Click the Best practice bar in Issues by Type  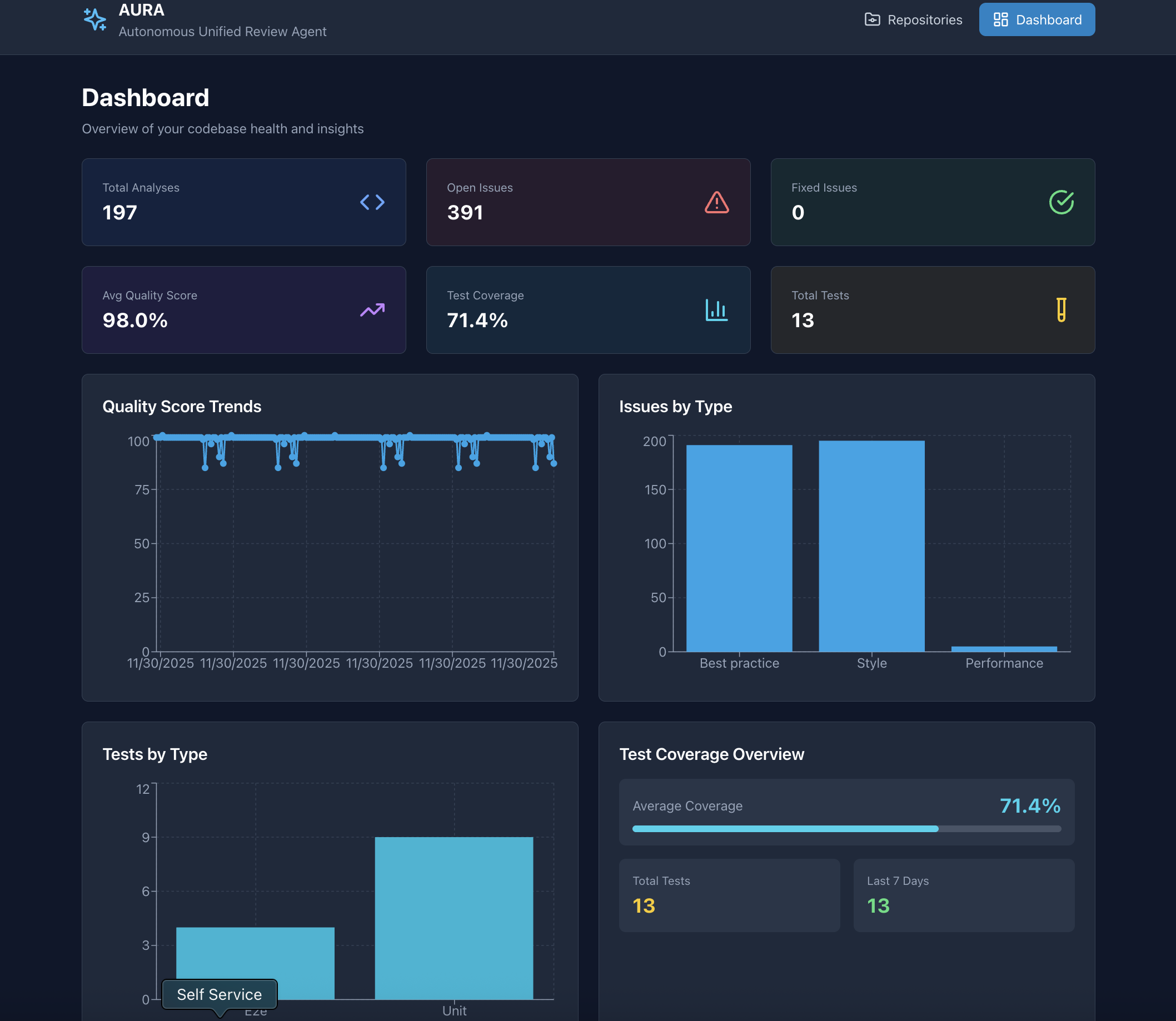(x=739, y=548)
